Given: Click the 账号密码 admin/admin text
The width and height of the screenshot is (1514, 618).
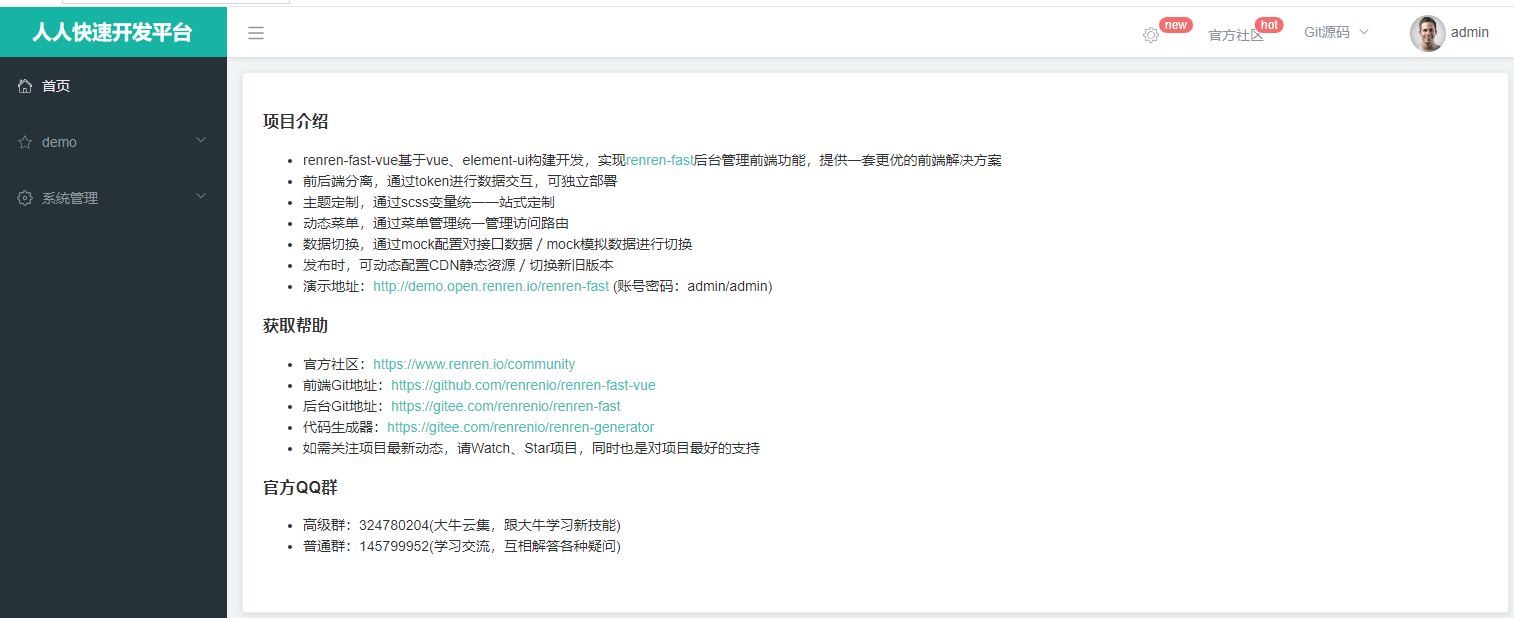Looking at the screenshot, I should tap(693, 286).
